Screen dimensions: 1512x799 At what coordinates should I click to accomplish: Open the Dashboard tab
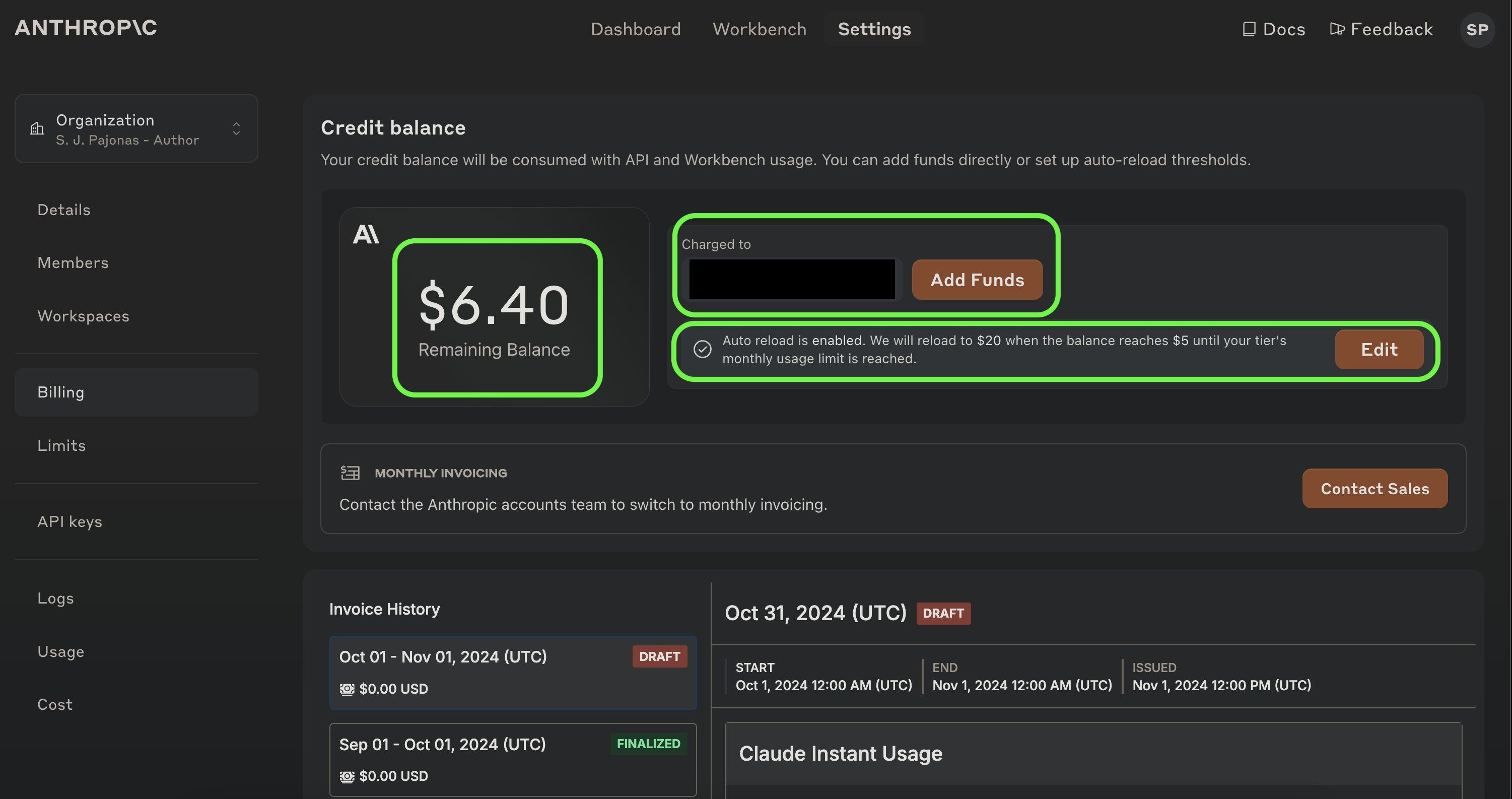(636, 29)
